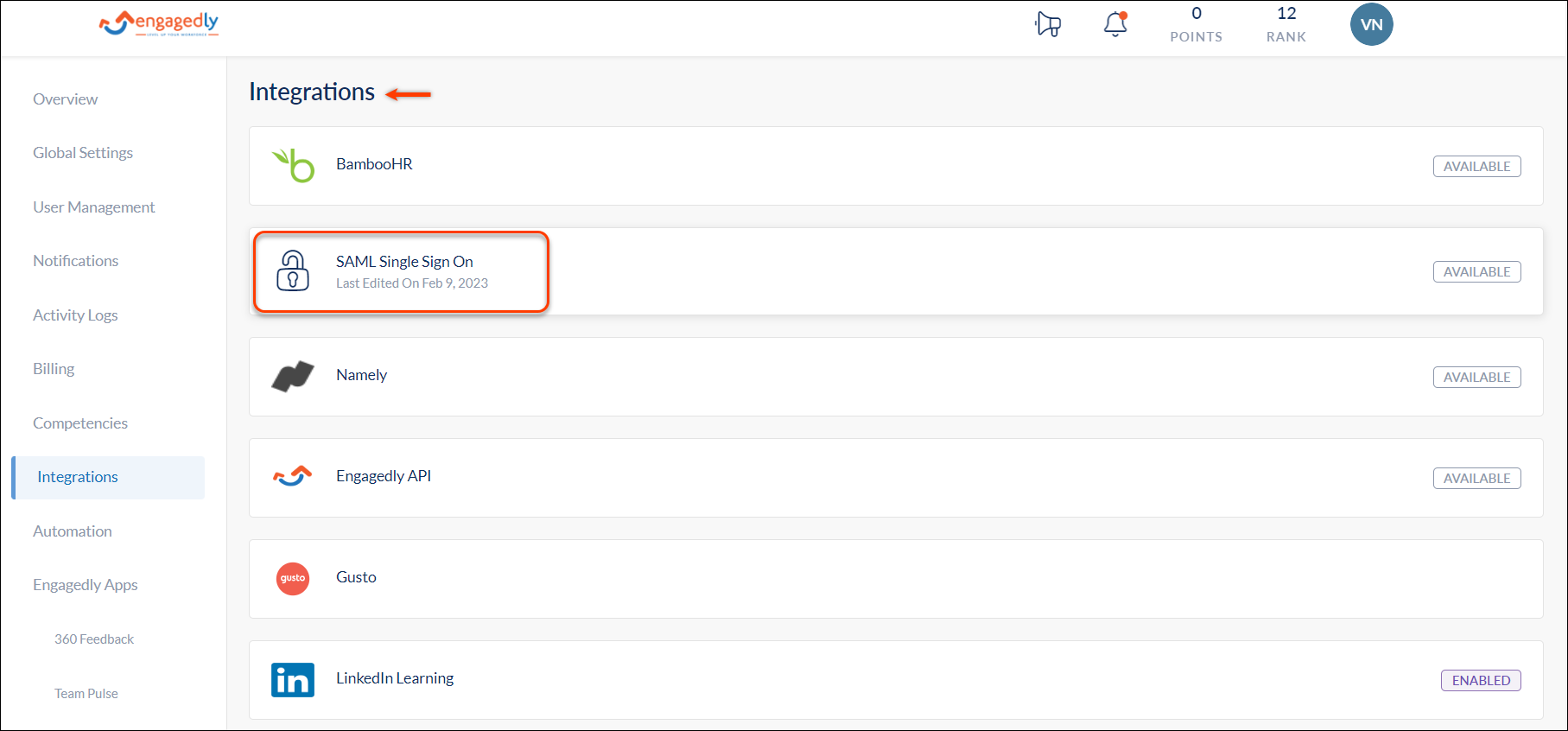Click AVAILABLE badge for Namely
Viewport: 1568px width, 731px height.
click(1476, 377)
